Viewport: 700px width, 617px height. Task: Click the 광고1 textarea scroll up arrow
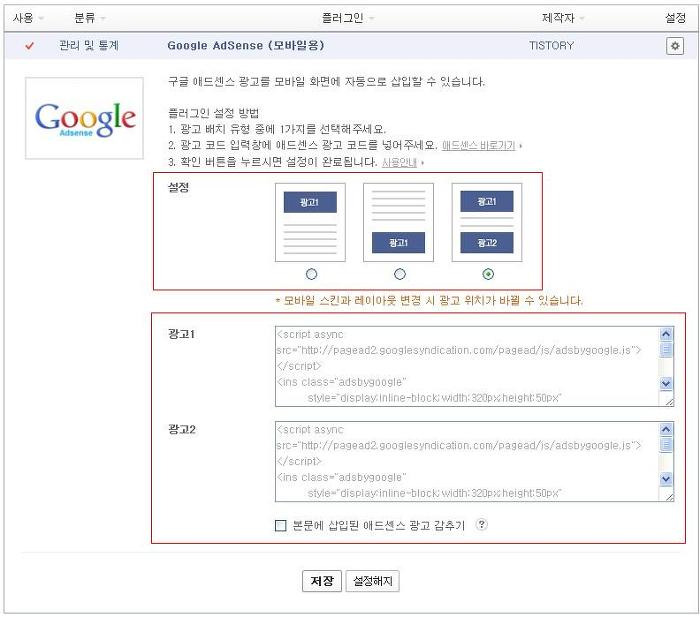click(666, 334)
